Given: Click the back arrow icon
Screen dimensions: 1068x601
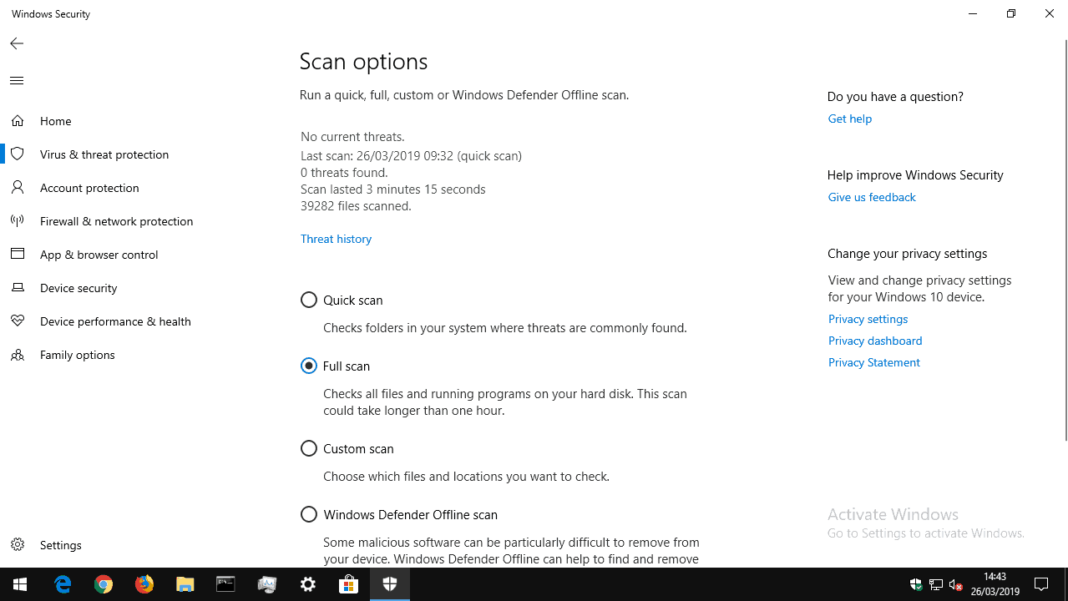Looking at the screenshot, I should pyautogui.click(x=17, y=44).
